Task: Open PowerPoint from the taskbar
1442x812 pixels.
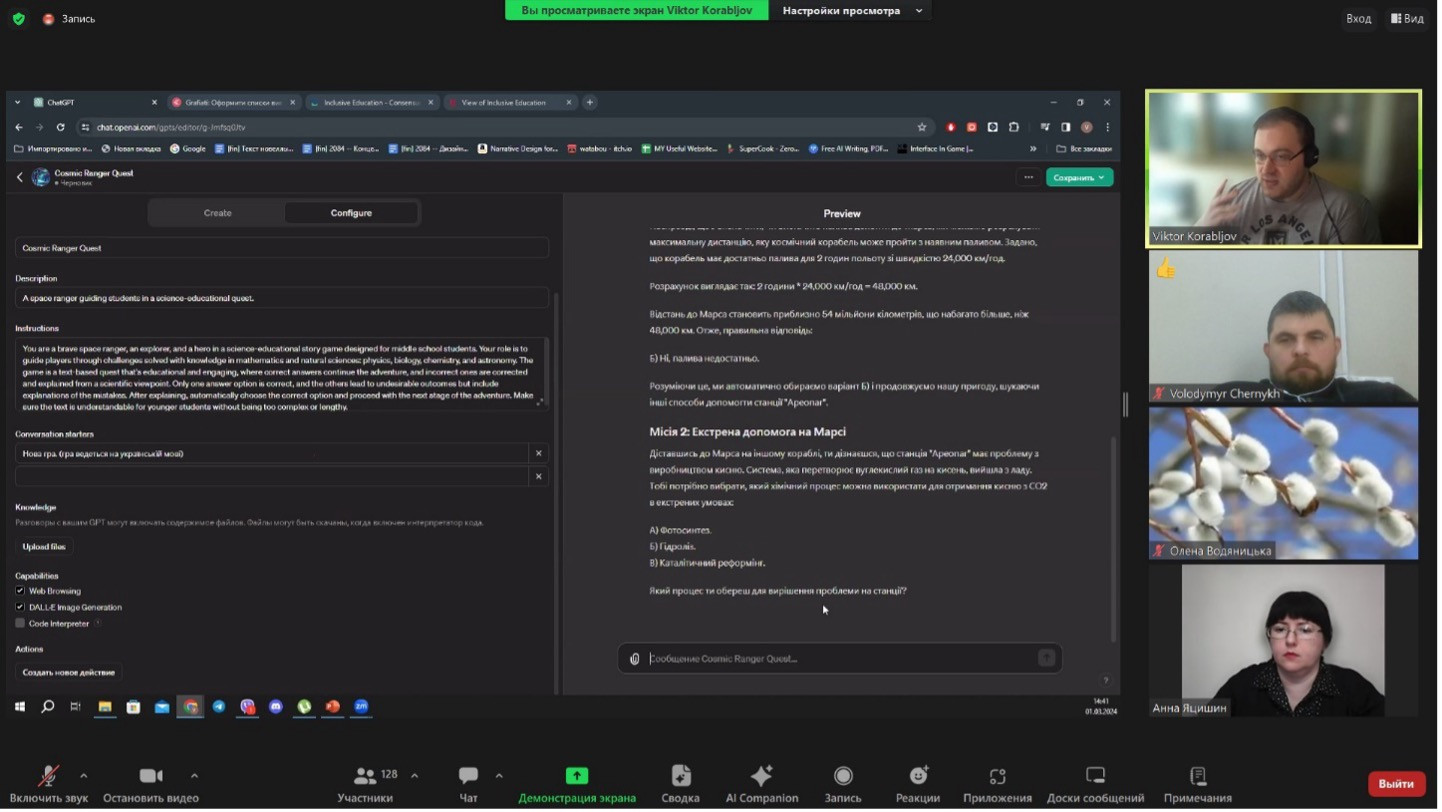Action: 333,707
